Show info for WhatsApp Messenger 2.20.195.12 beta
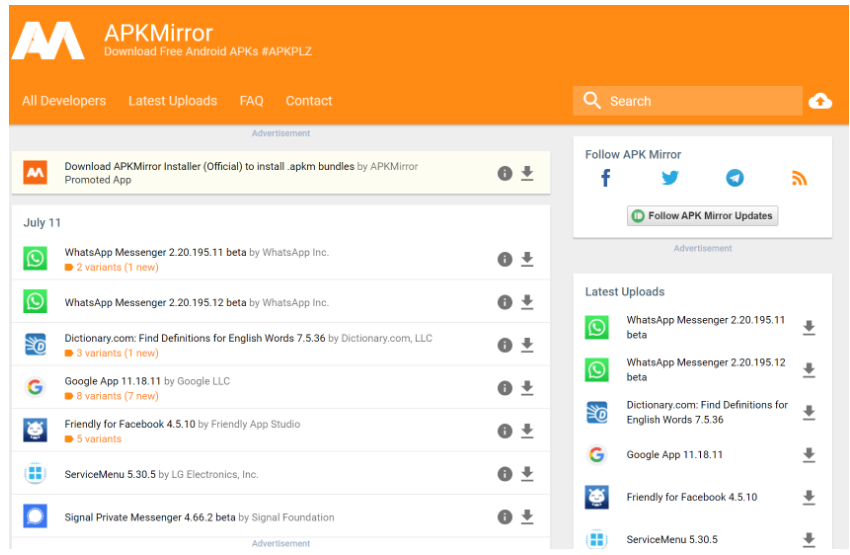The height and width of the screenshot is (555, 850). pyautogui.click(x=505, y=302)
